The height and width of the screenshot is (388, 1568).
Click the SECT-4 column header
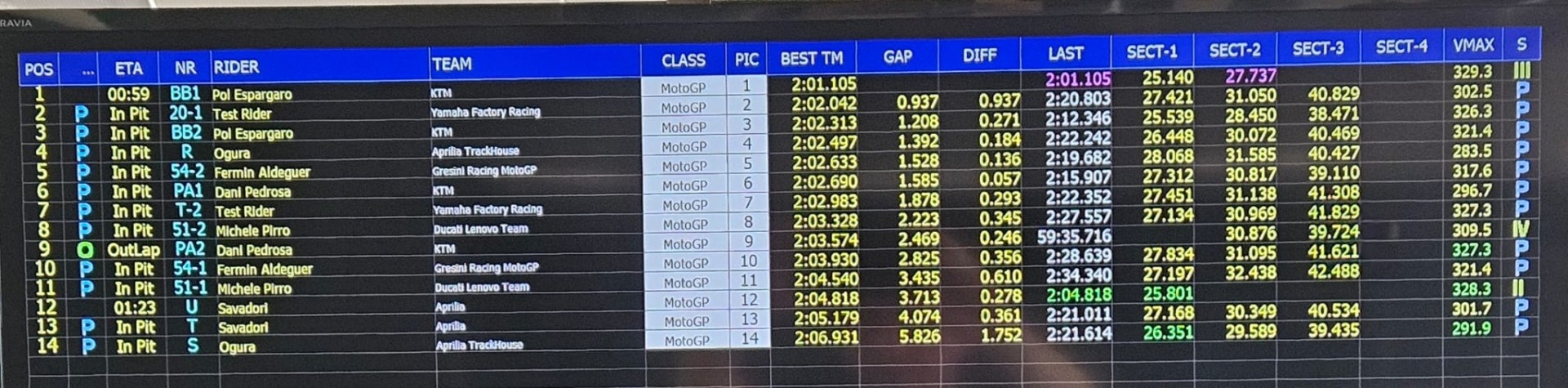click(1401, 47)
